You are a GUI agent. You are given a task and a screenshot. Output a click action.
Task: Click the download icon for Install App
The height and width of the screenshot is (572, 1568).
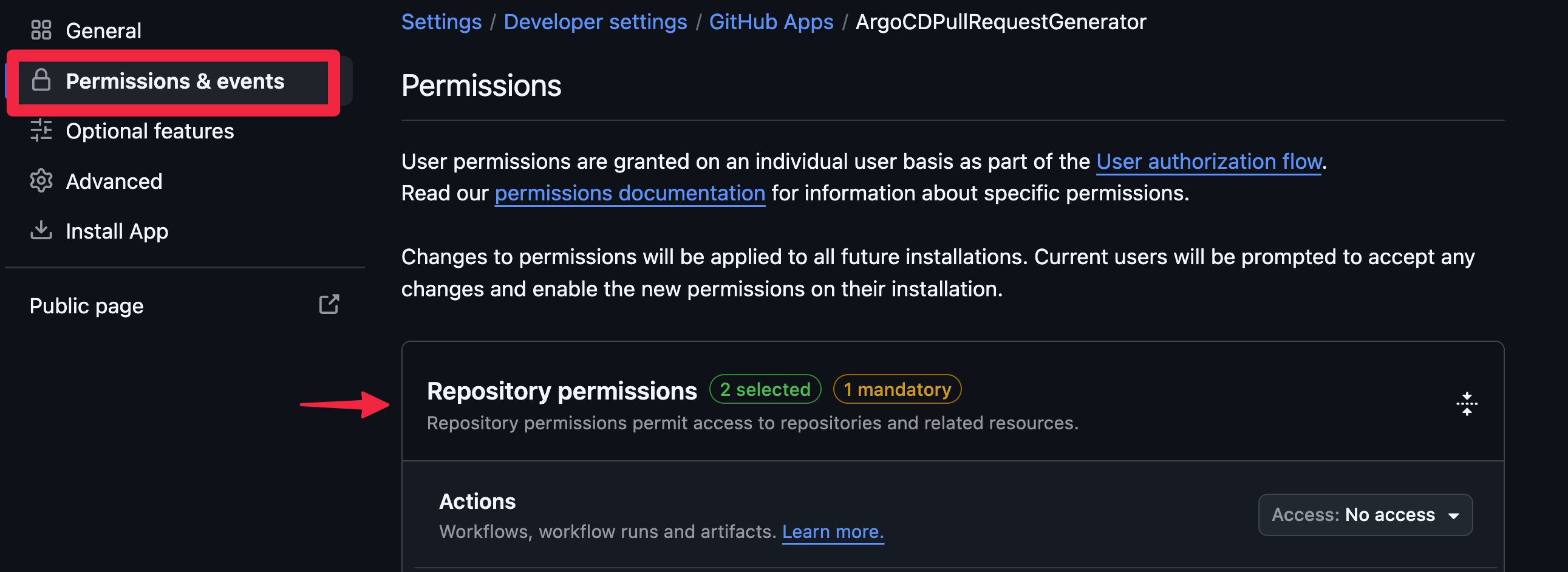pos(41,230)
